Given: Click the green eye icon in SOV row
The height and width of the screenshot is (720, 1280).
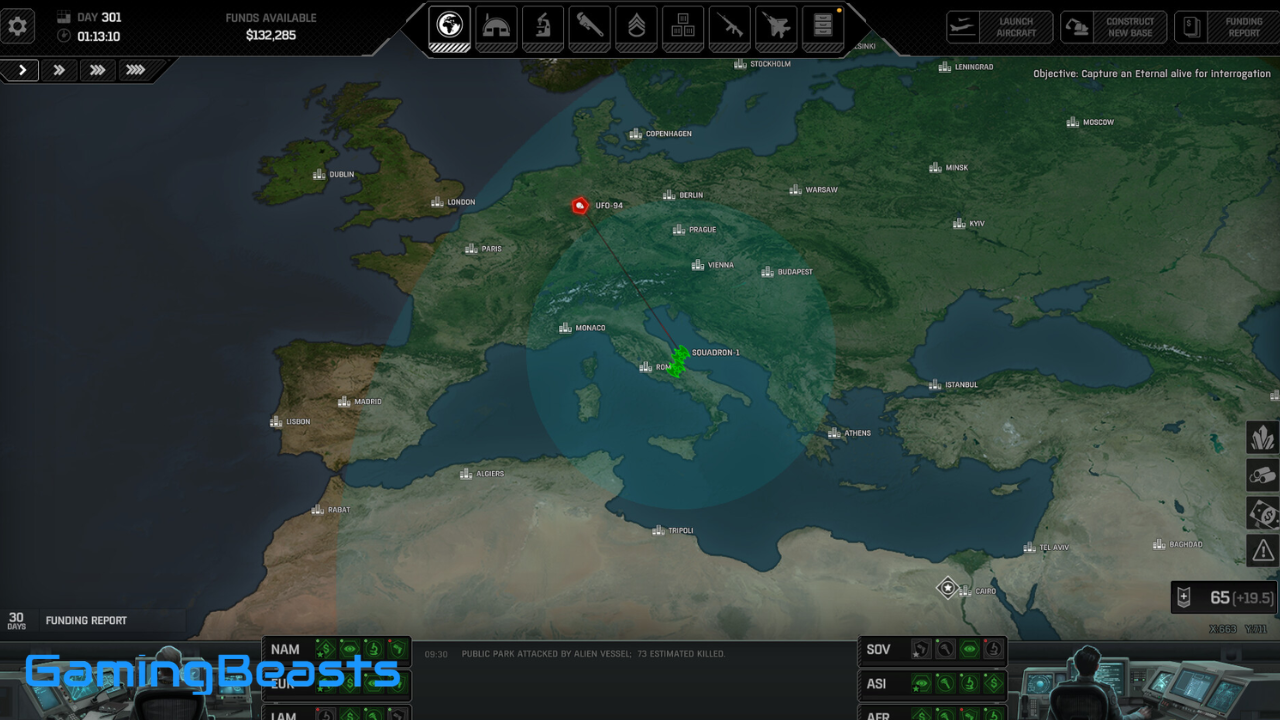Looking at the screenshot, I should pos(969,650).
